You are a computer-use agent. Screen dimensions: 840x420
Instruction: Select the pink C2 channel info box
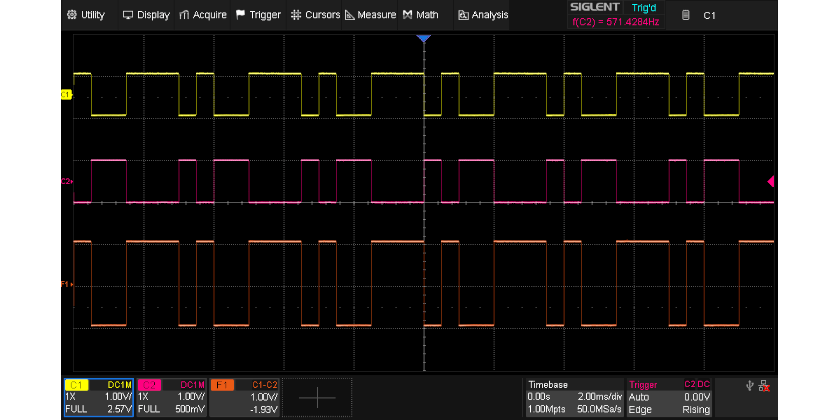171,397
